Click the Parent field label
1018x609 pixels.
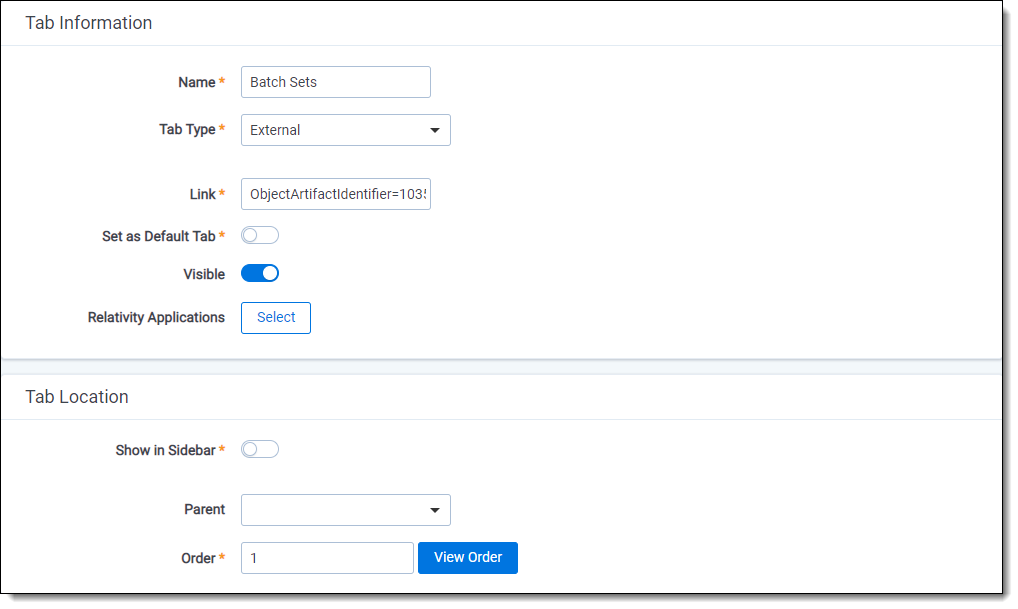click(204, 510)
